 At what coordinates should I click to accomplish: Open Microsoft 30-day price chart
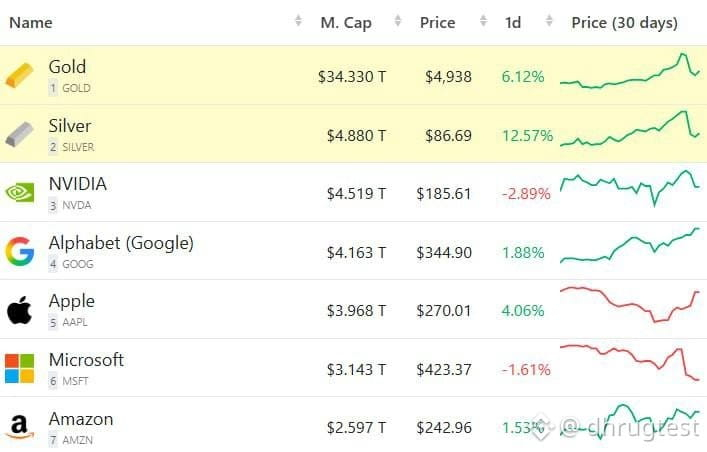tap(630, 362)
